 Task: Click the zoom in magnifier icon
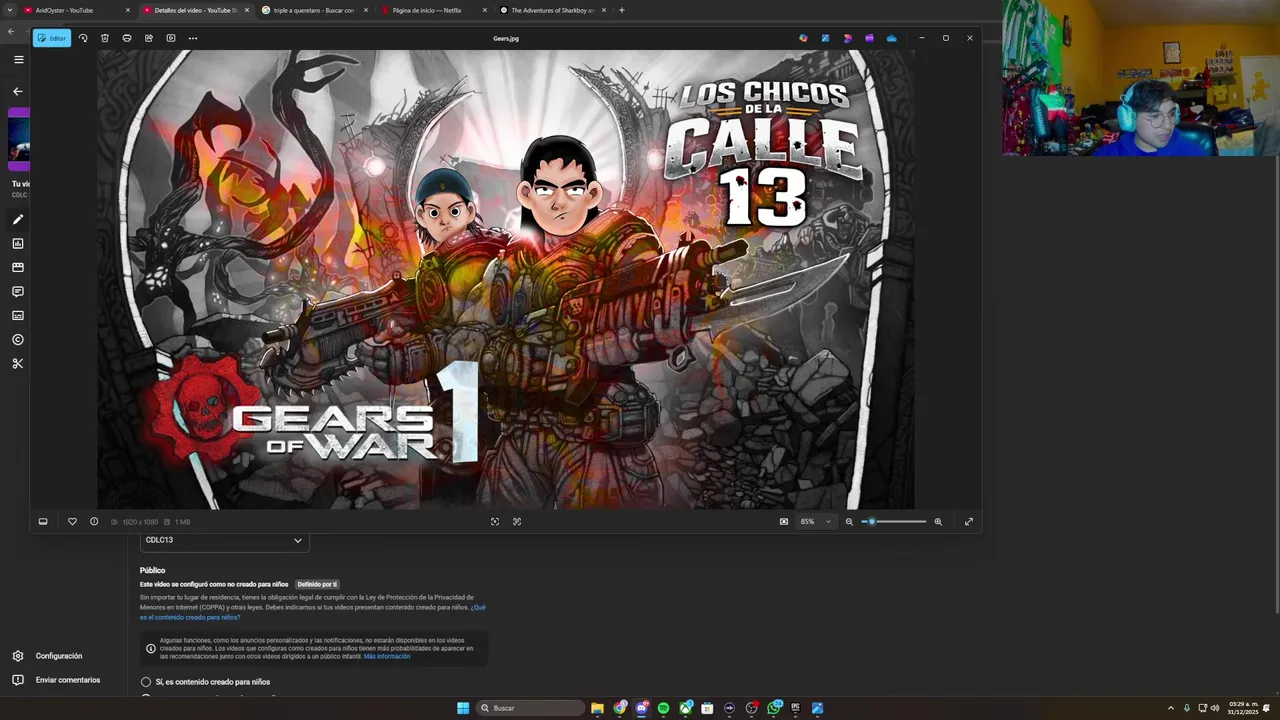[938, 521]
